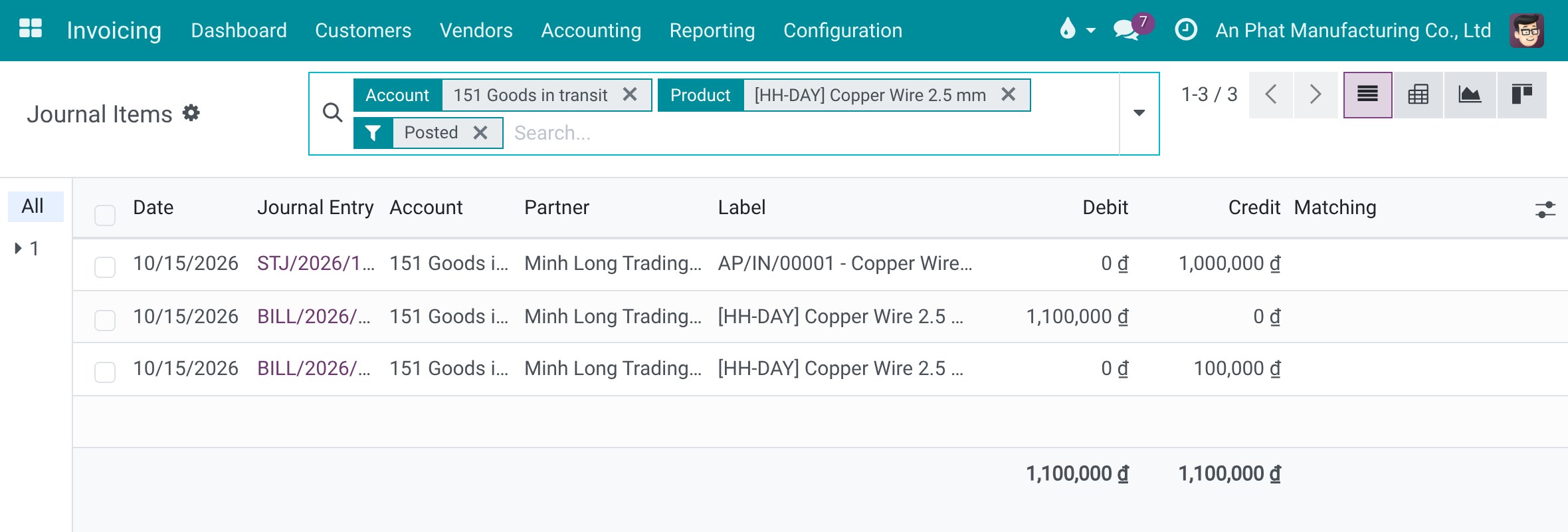Image resolution: width=1568 pixels, height=532 pixels.
Task: Remove the Posted filter facet
Action: tap(480, 132)
